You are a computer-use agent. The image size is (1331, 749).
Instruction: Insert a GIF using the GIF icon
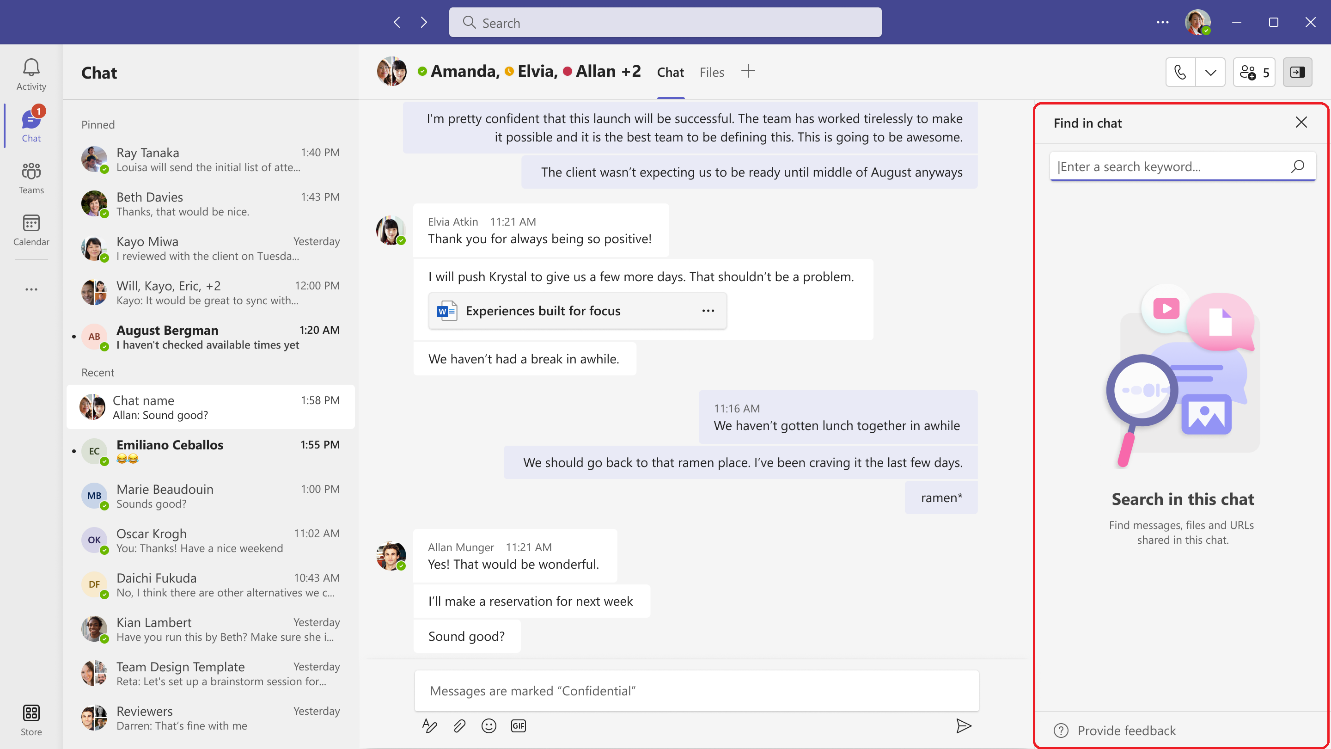coord(518,725)
